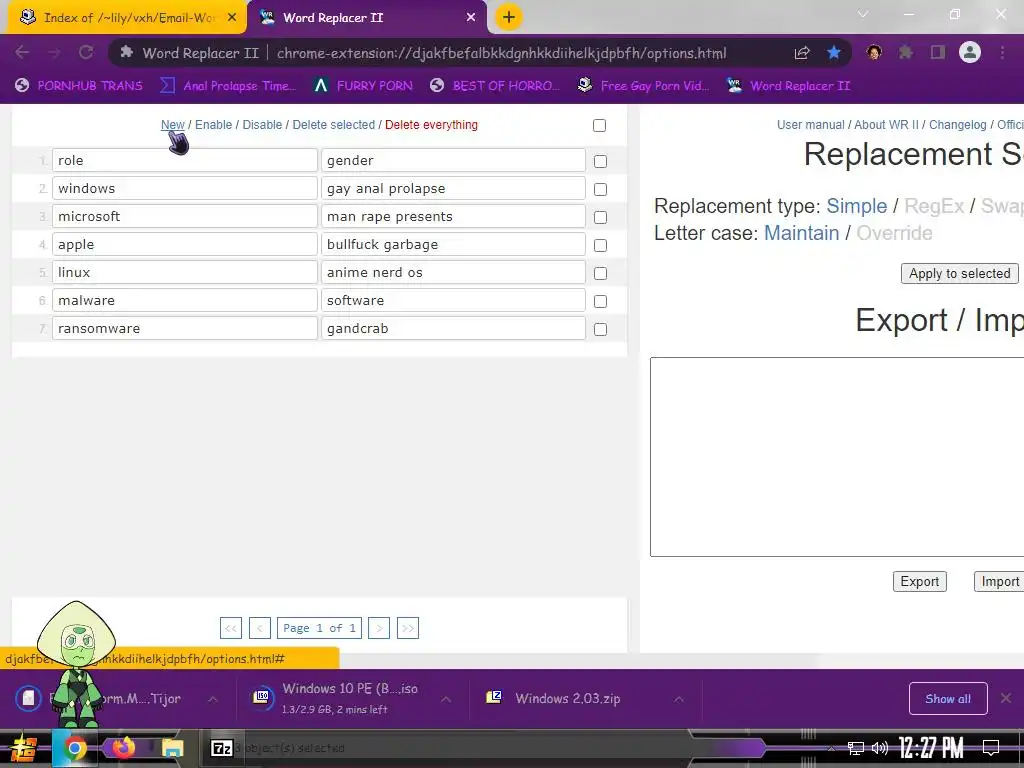Set letter case to Override
Screen dimensions: 1024x768
894,233
